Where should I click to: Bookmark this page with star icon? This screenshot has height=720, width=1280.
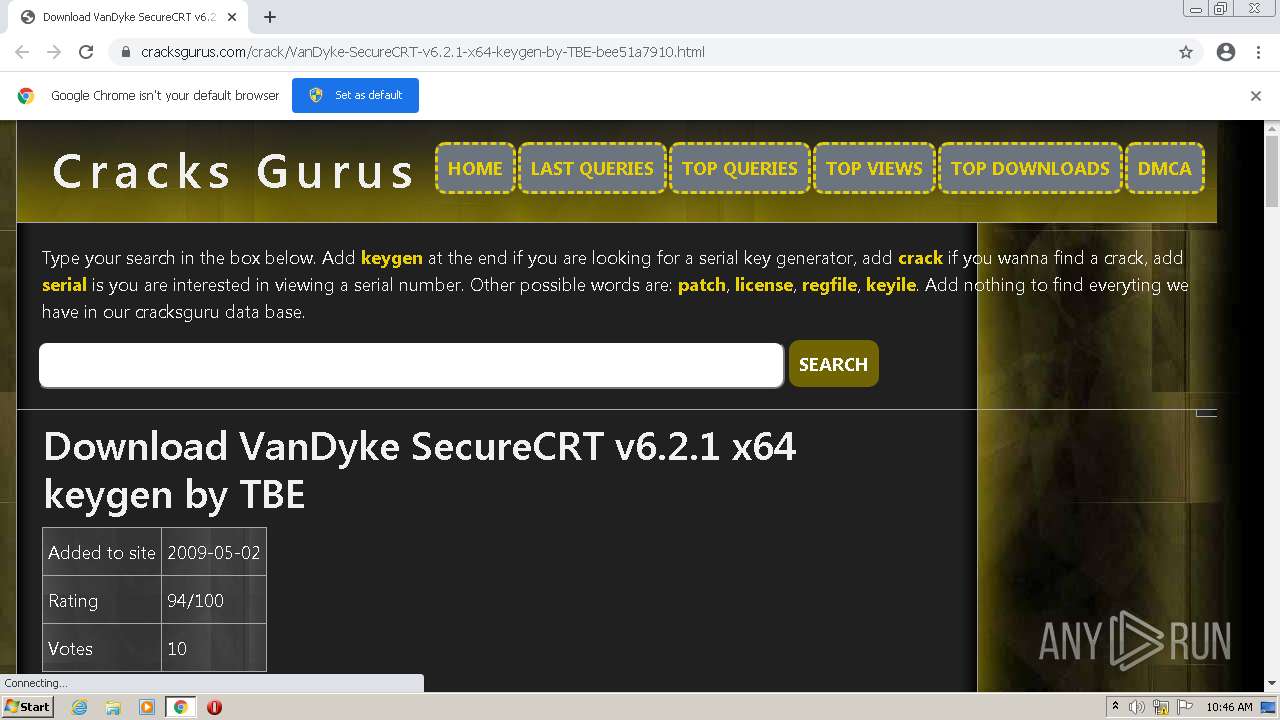click(x=1186, y=52)
